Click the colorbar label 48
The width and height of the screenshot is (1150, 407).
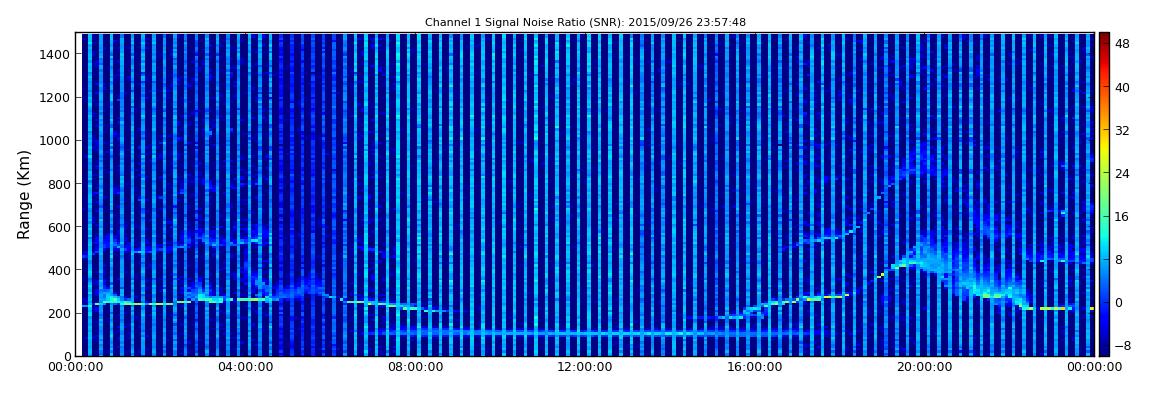1122,44
